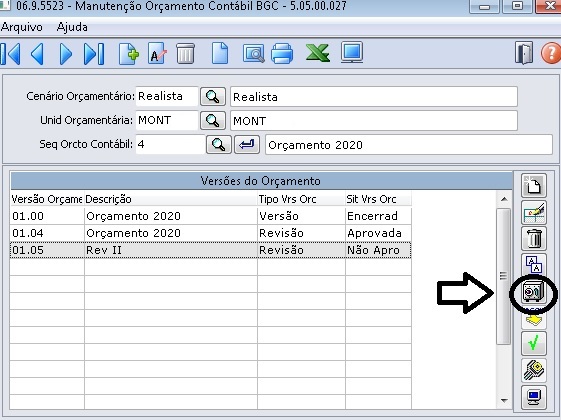Click the copy version icon with A letters
The width and height of the screenshot is (561, 420).
[x=533, y=265]
